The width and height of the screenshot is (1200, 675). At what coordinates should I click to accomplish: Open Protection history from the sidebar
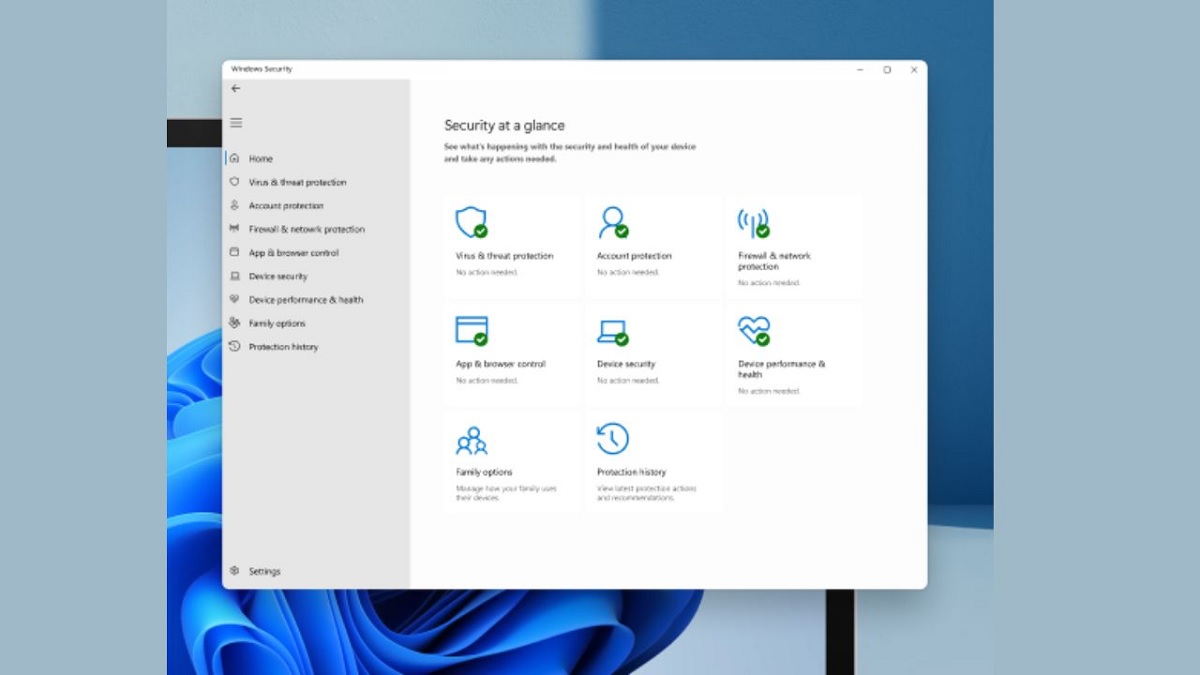283,347
